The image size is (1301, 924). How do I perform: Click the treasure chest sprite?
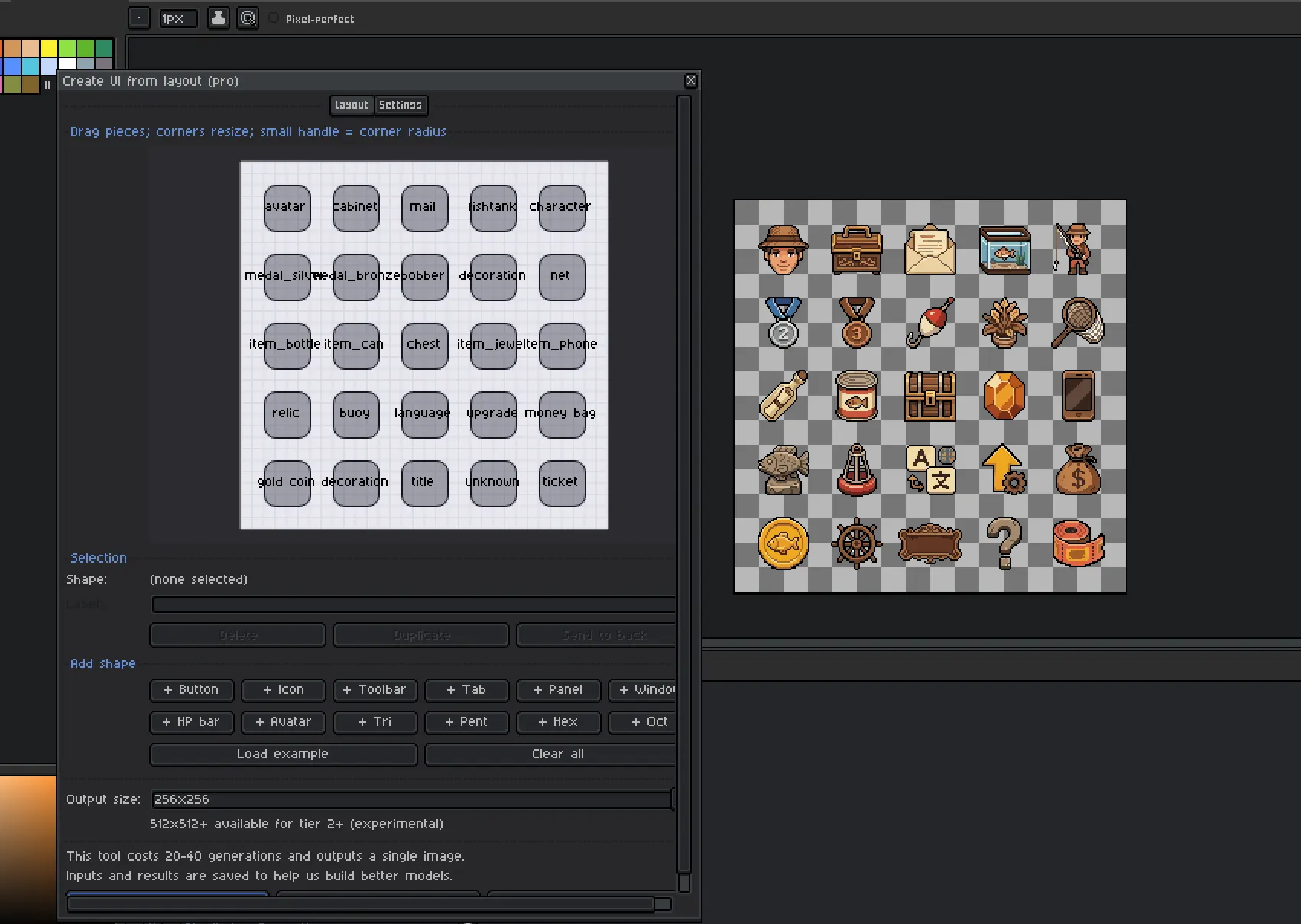point(930,396)
